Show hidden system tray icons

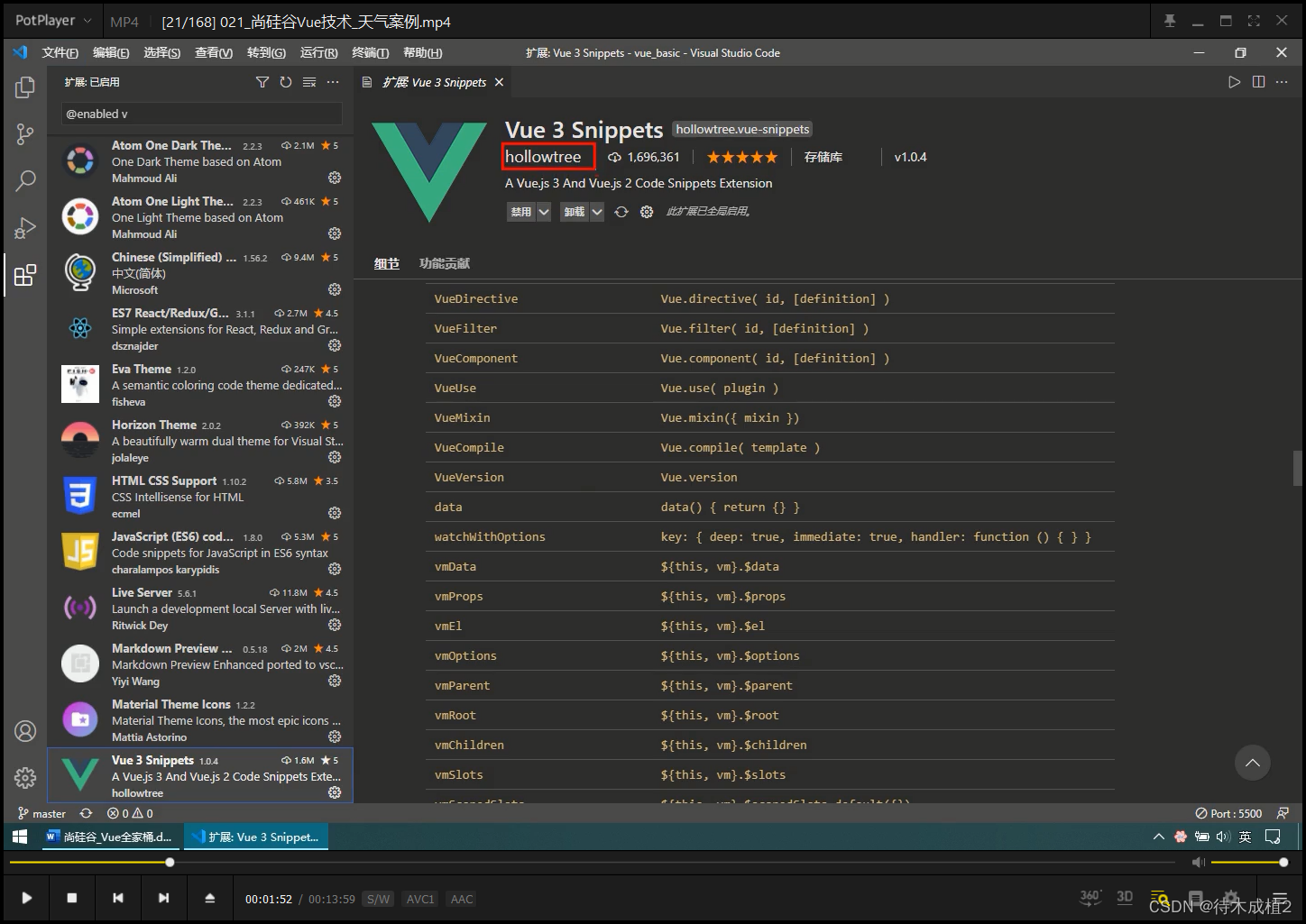click(1158, 837)
